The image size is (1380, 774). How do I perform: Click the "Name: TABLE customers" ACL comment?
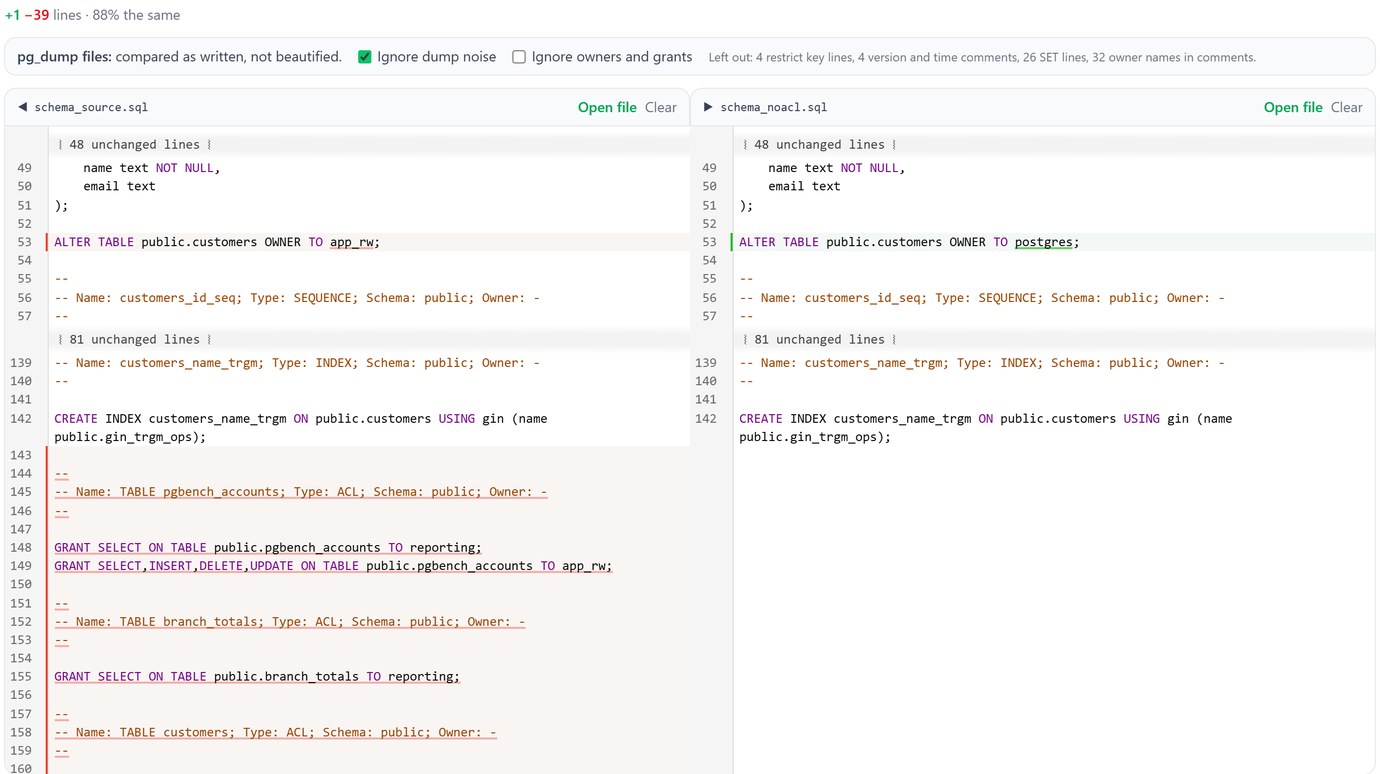pos(275,733)
